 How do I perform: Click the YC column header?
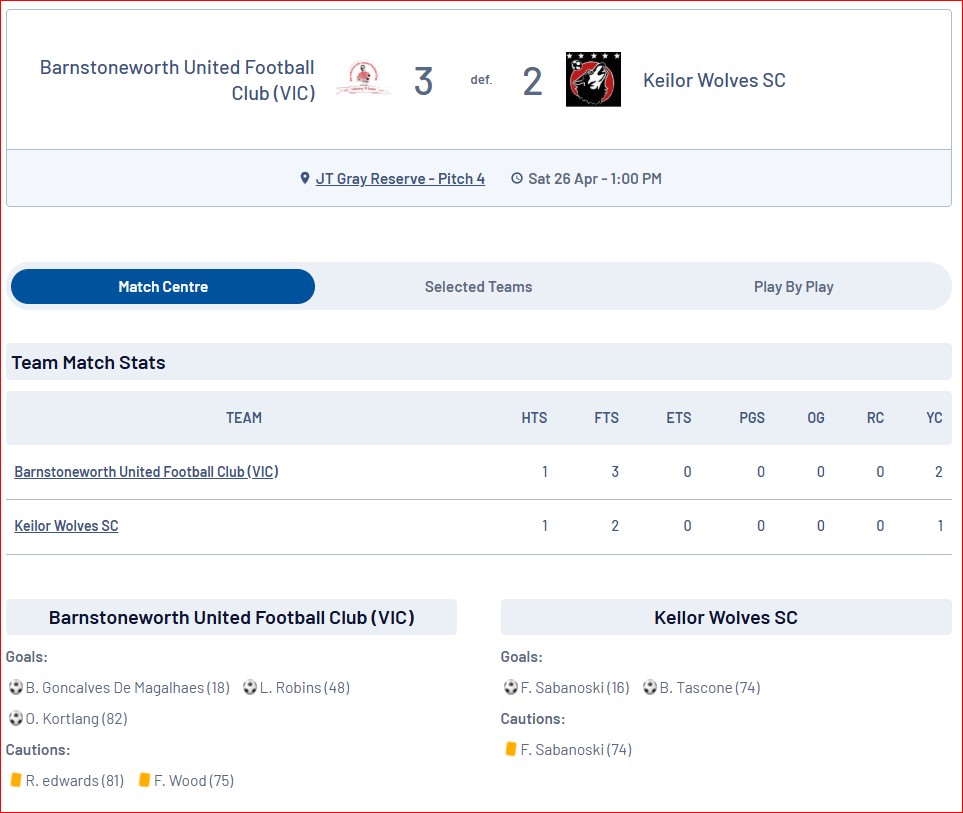[934, 418]
